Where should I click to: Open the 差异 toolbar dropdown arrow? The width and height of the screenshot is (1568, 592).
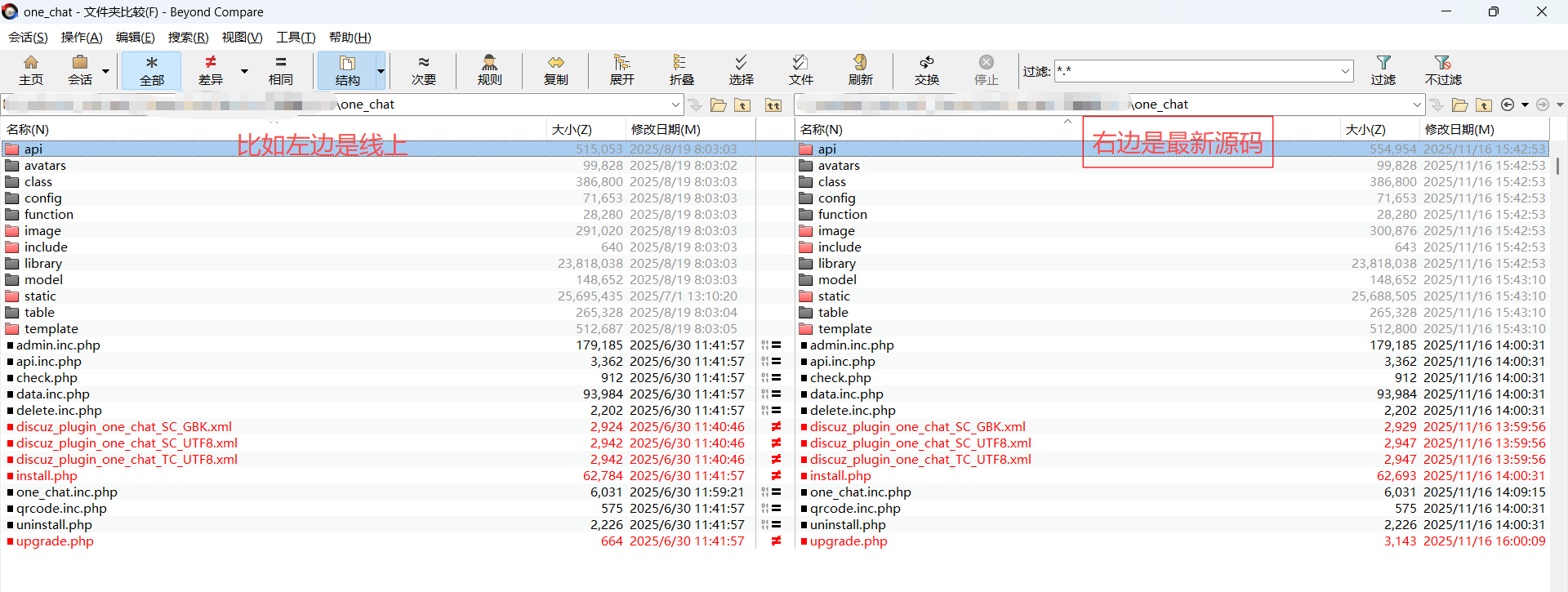[x=244, y=71]
